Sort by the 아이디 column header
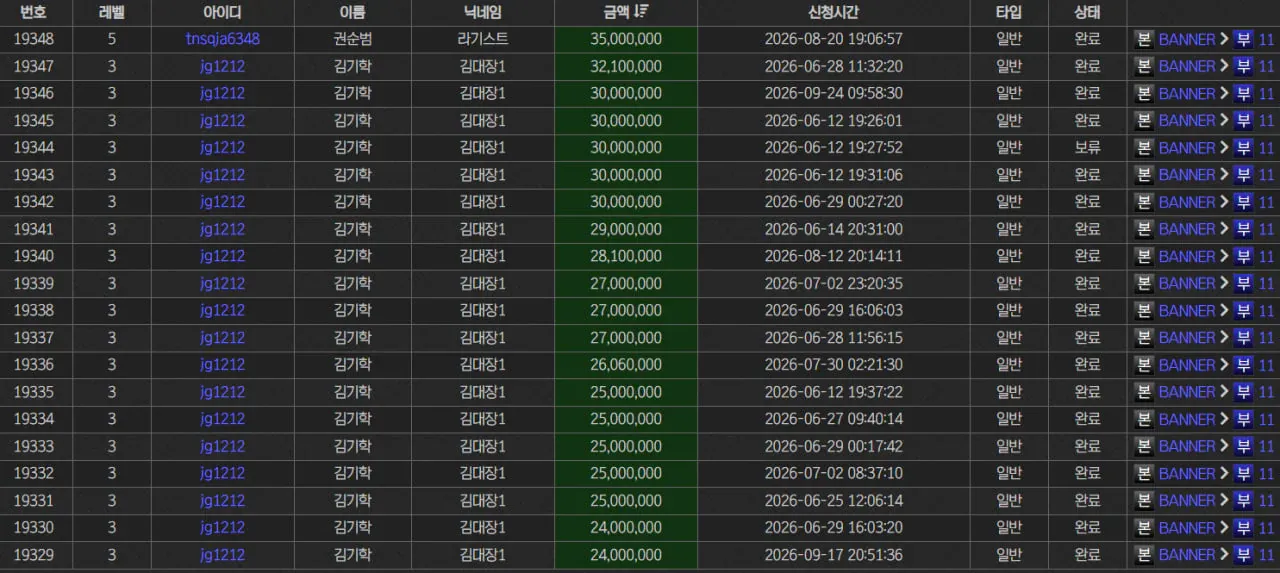The image size is (1280, 573). pos(223,12)
